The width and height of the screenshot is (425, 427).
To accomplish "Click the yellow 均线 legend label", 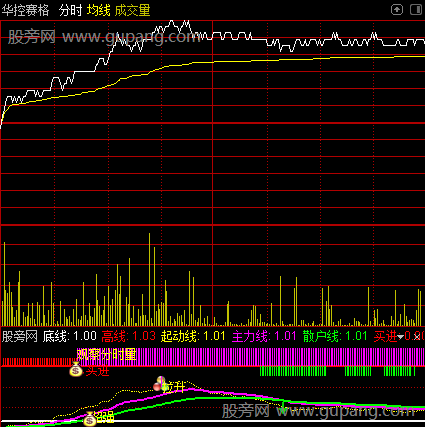I will pyautogui.click(x=99, y=10).
